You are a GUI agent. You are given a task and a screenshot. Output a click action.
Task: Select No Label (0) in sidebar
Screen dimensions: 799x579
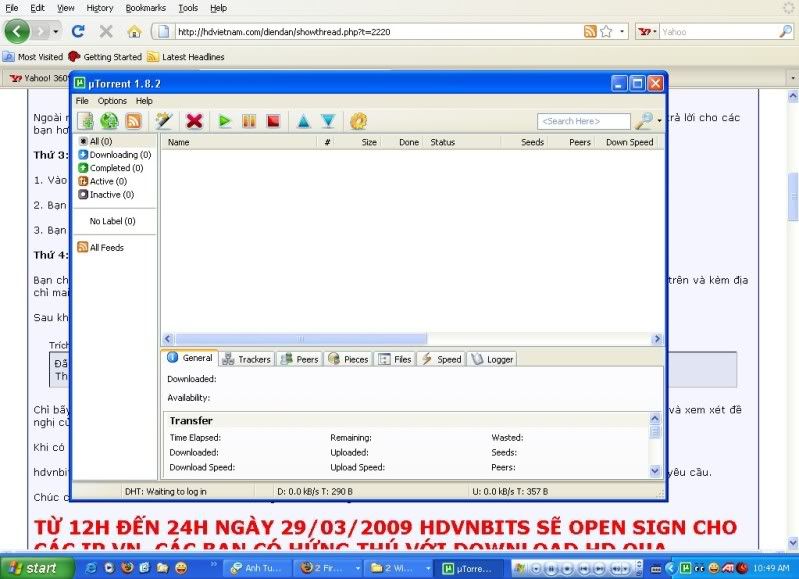click(112, 221)
